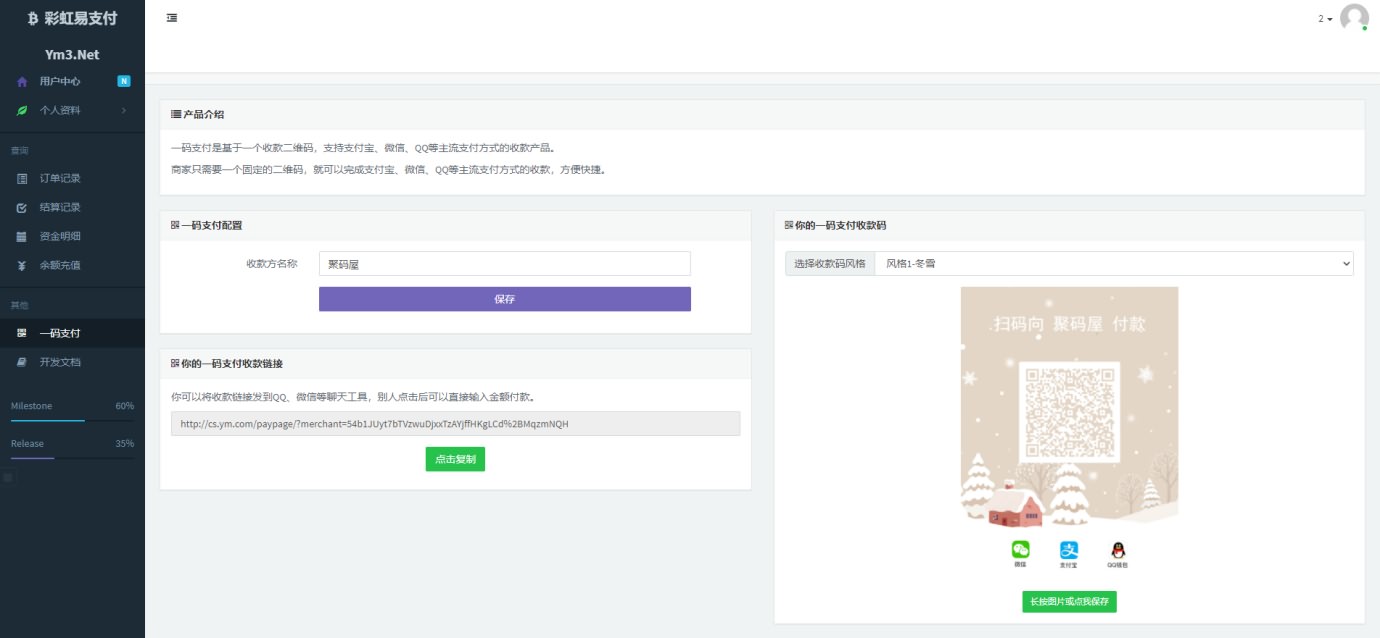This screenshot has height=638, width=1380.
Task: Click the check icon beside 结算记录
Action: tap(22, 207)
